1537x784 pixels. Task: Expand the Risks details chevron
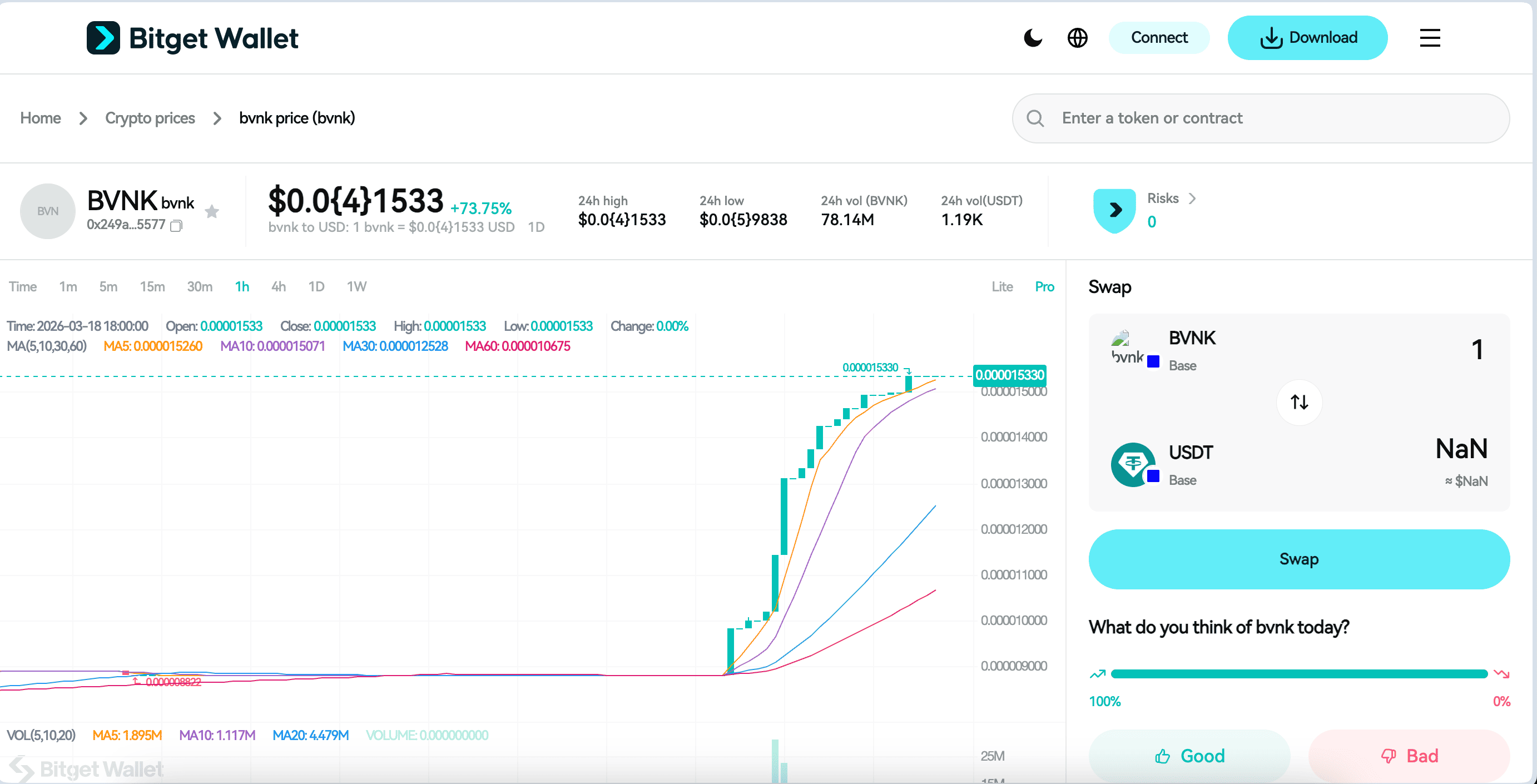(x=1193, y=198)
